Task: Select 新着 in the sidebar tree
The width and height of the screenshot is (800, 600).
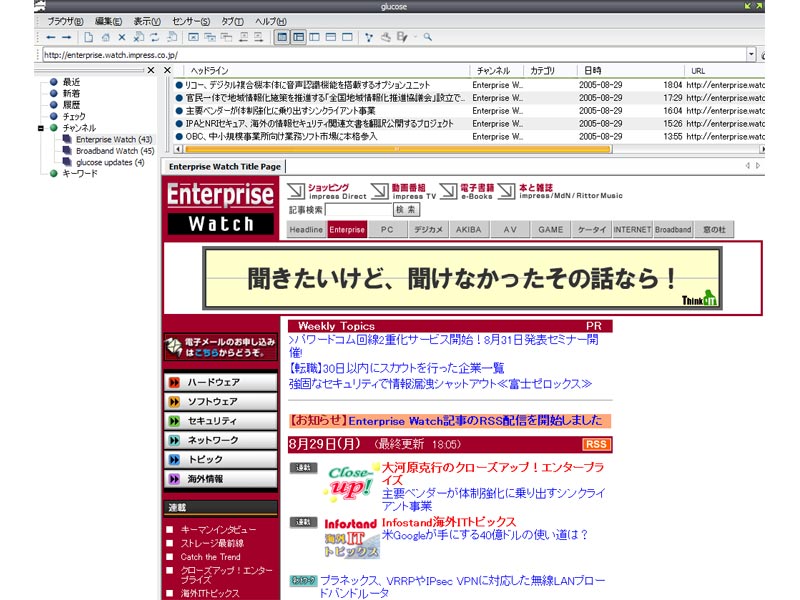Action: pyautogui.click(x=71, y=93)
